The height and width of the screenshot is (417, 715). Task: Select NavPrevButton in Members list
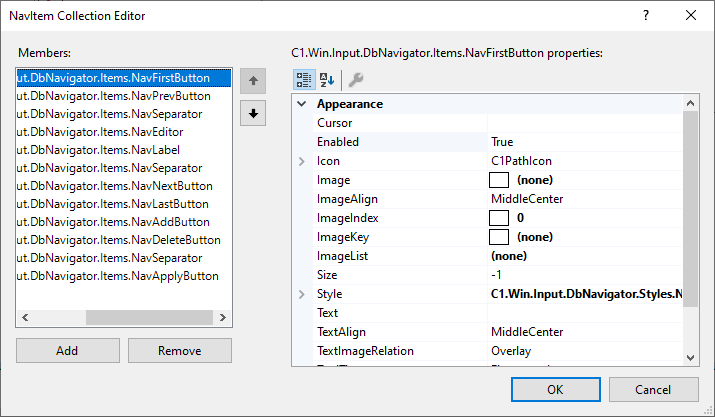point(114,96)
